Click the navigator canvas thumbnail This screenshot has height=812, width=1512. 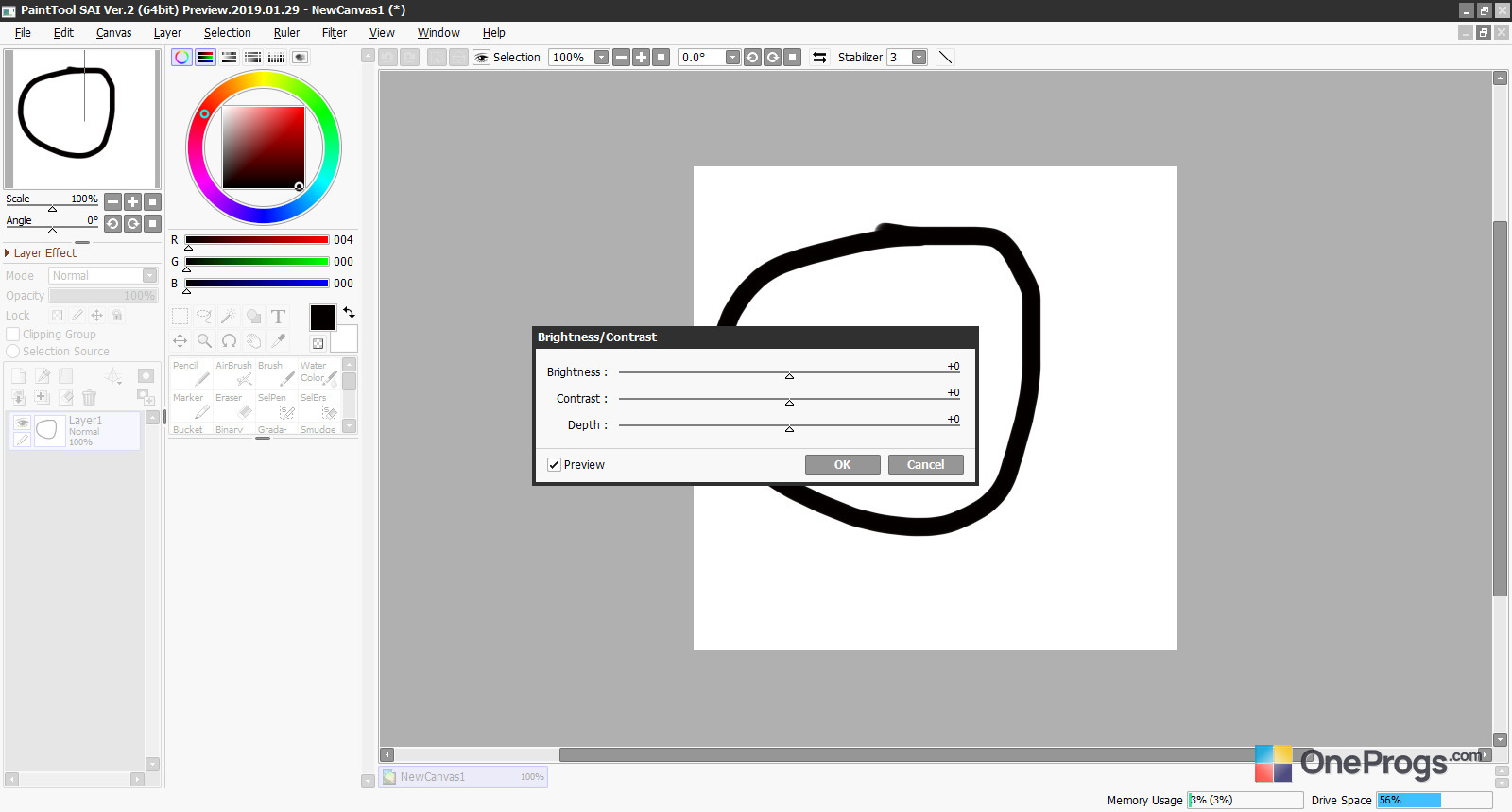click(x=82, y=119)
